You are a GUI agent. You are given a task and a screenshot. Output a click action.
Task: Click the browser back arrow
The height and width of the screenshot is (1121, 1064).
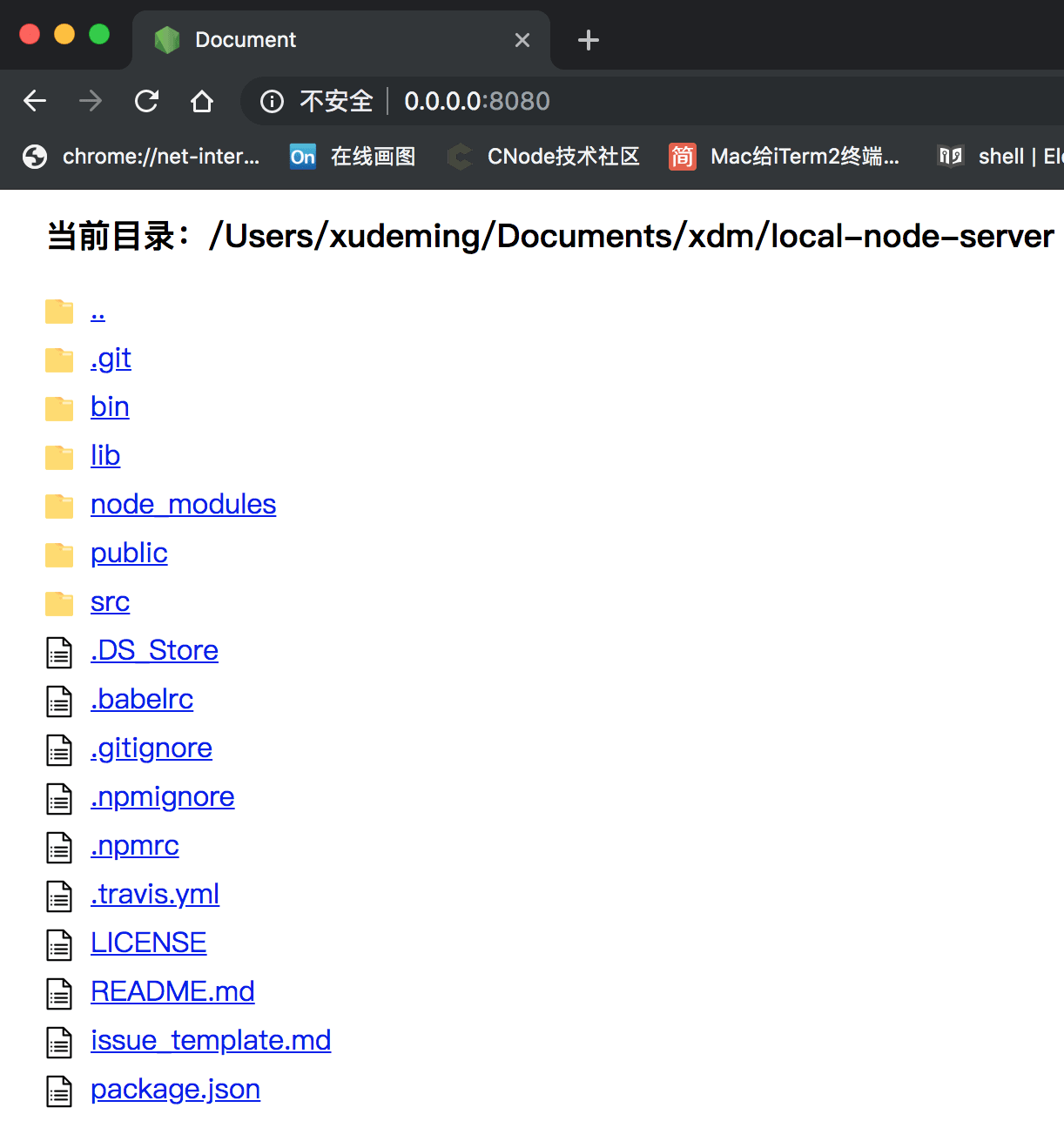click(x=35, y=101)
